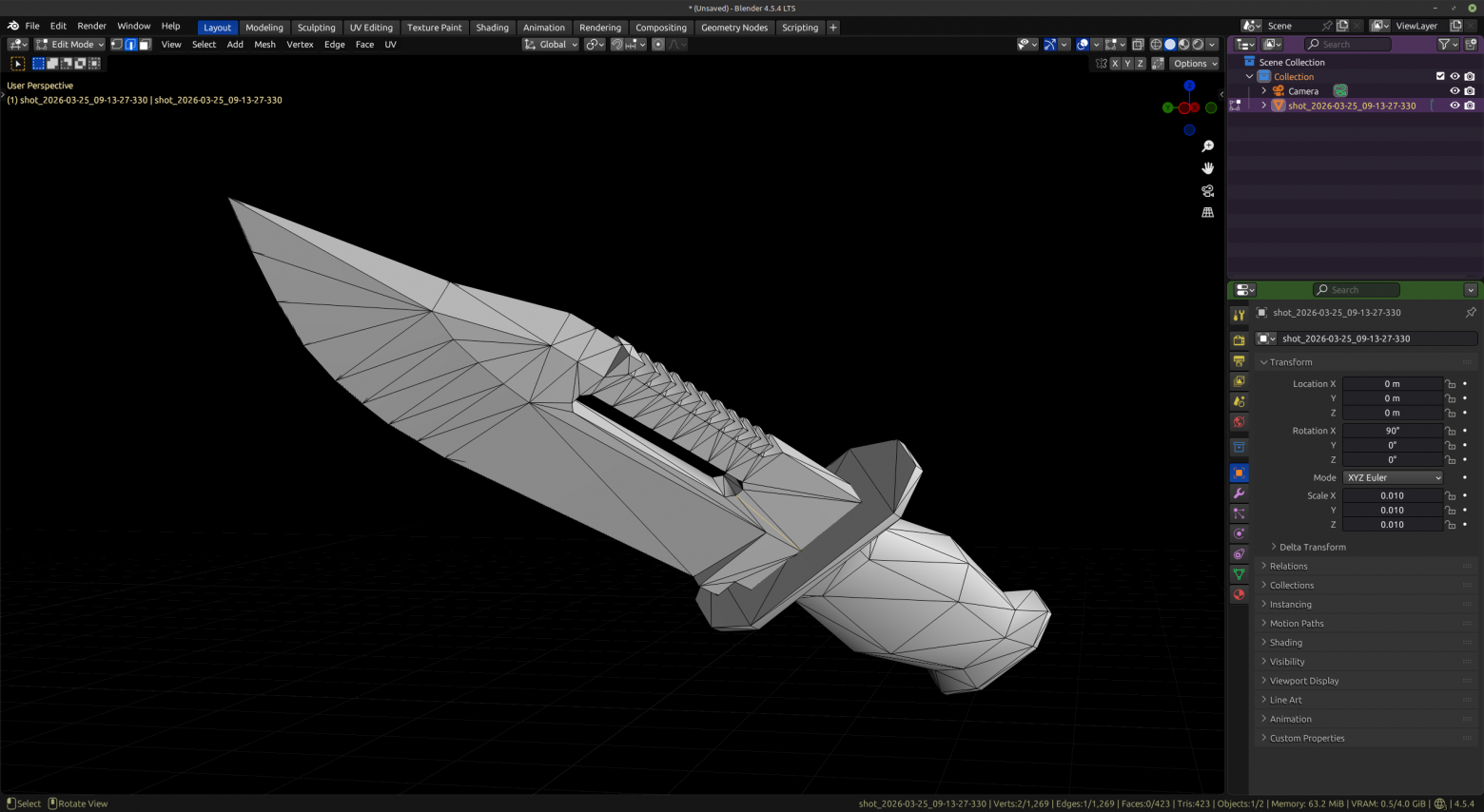Pin the properties editor context
Image resolution: width=1484 pixels, height=812 pixels.
[x=1471, y=312]
